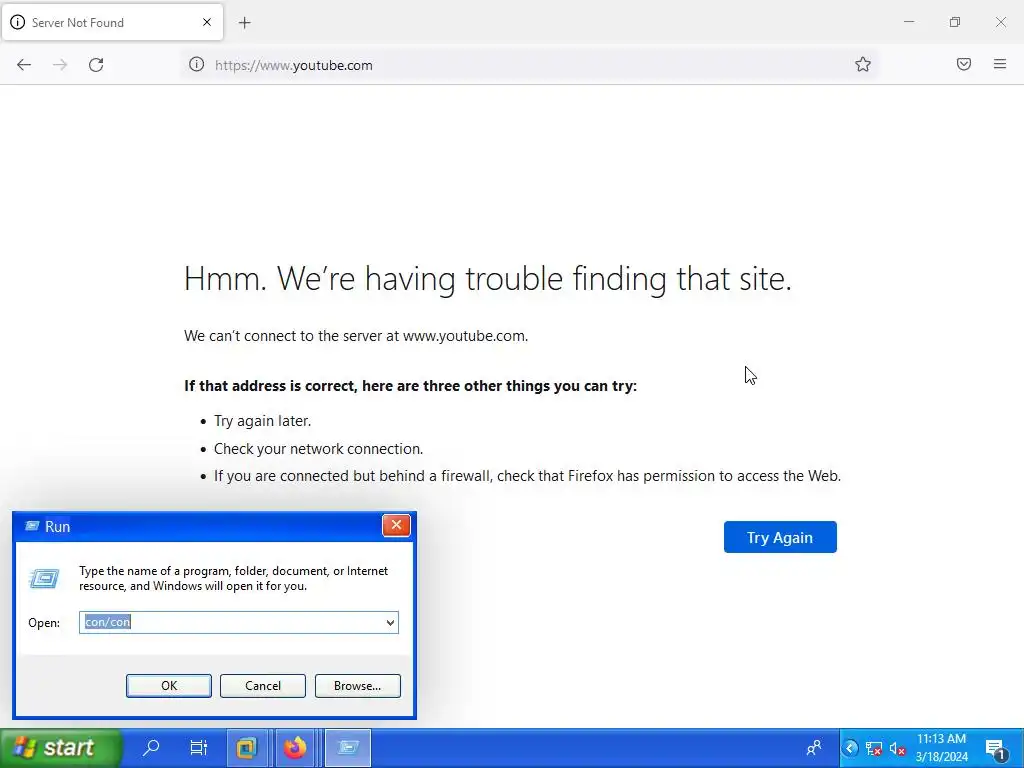The height and width of the screenshot is (768, 1024).
Task: Switch to Firefox on the taskbar
Action: tap(295, 747)
